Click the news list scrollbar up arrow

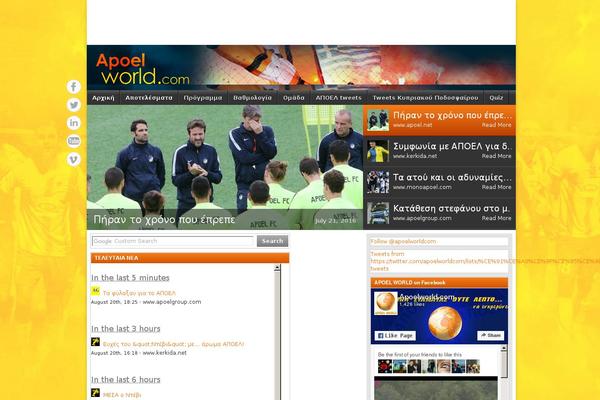[277, 268]
